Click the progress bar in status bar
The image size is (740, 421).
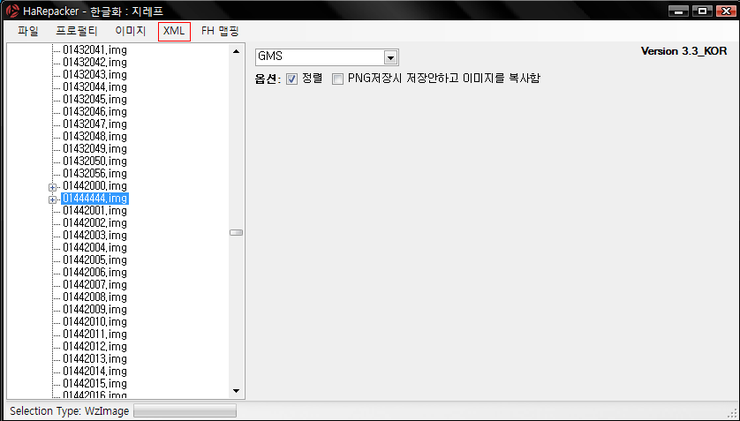coord(185,411)
